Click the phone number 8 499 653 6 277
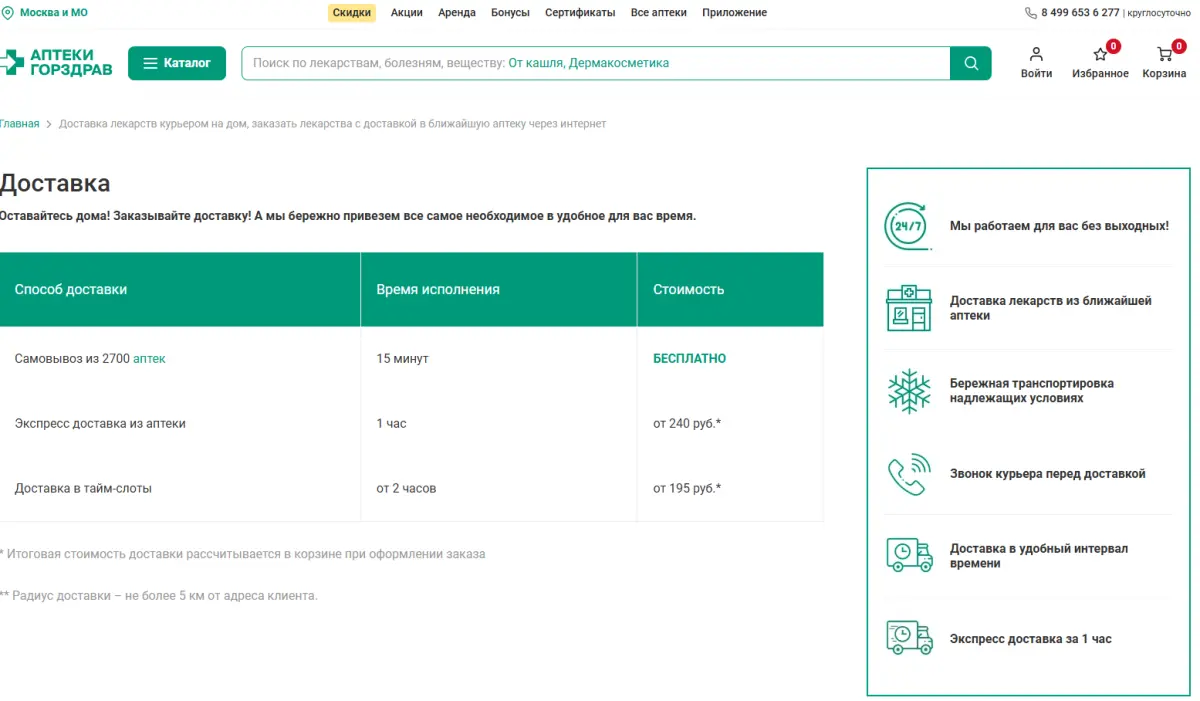This screenshot has height=701, width=1200. pyautogui.click(x=1080, y=13)
